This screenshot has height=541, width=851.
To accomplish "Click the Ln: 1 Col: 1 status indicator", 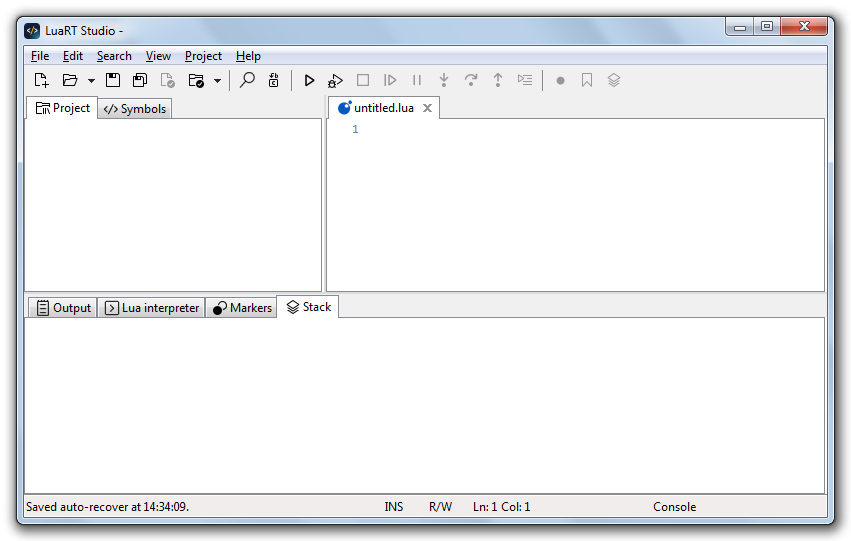I will (501, 507).
